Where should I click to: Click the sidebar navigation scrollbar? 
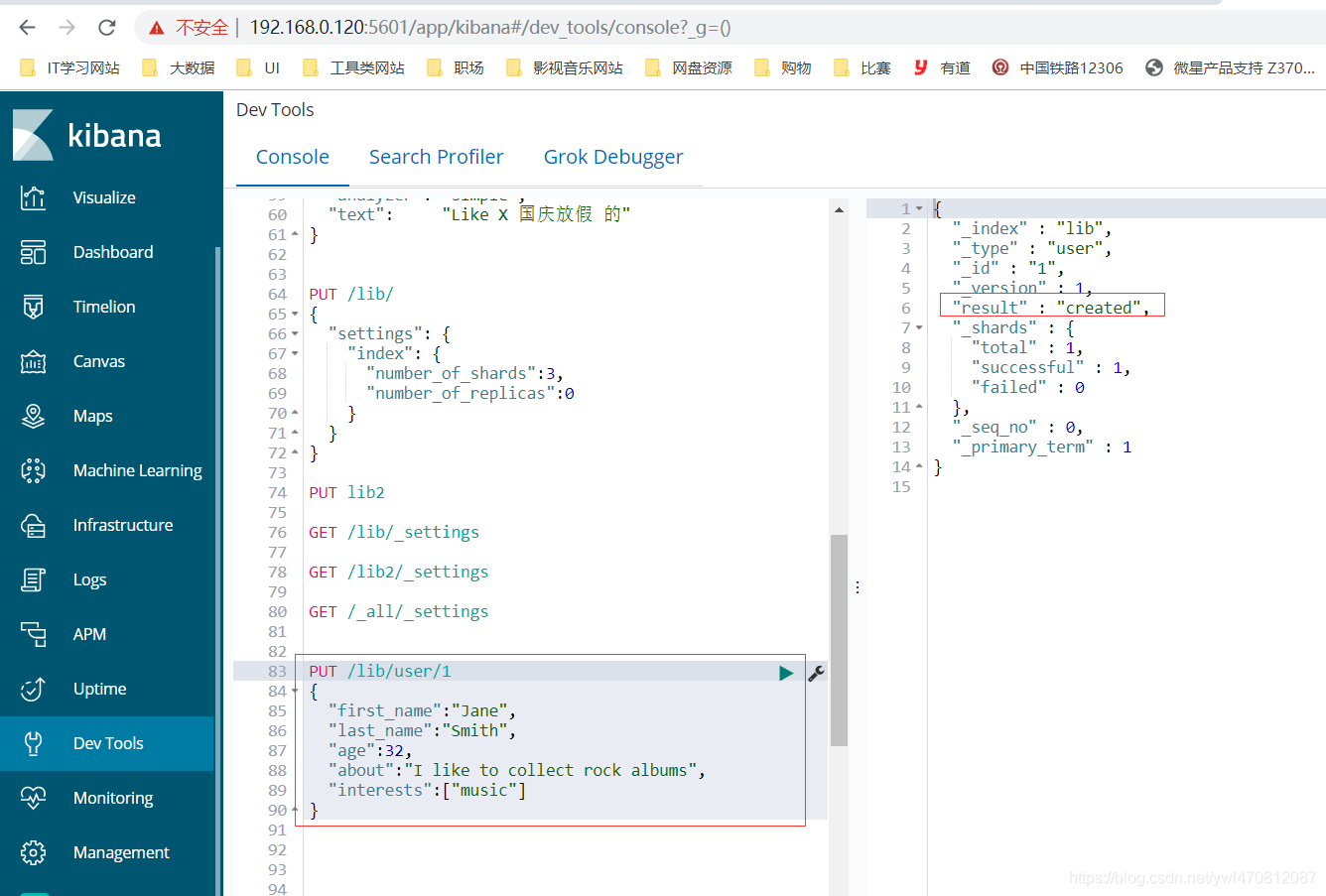pos(217,571)
